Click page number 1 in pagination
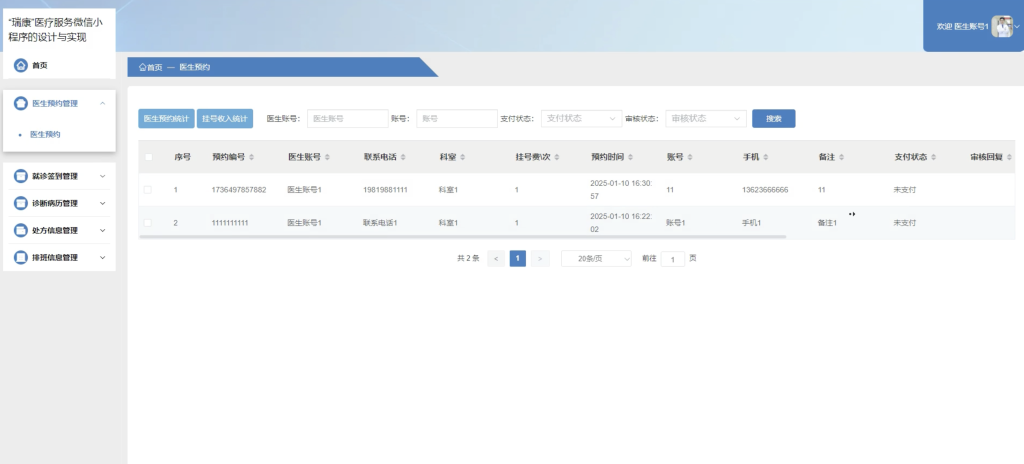Screen dimensions: 1024x464 pyautogui.click(x=518, y=259)
